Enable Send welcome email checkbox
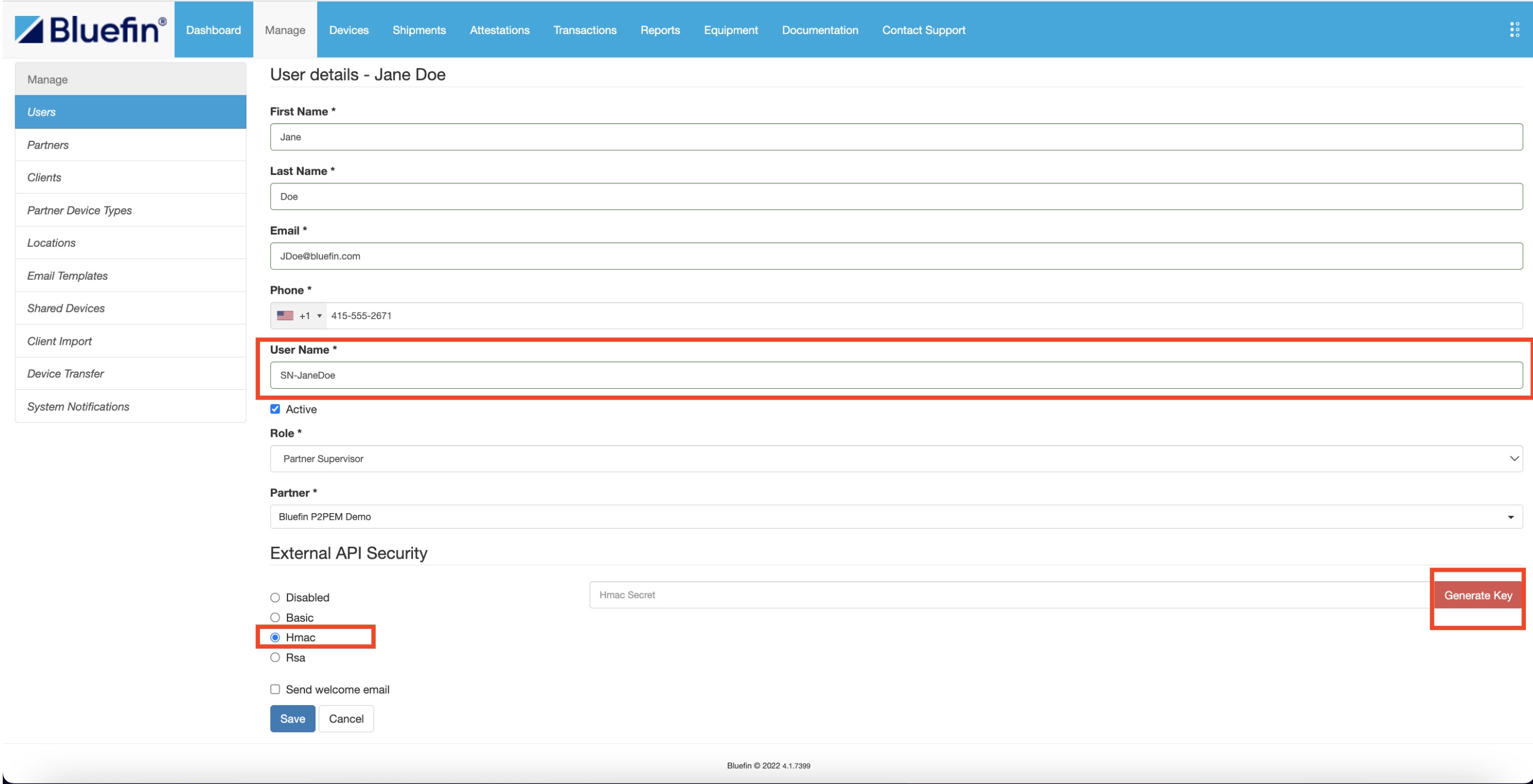The width and height of the screenshot is (1533, 784). 275,689
